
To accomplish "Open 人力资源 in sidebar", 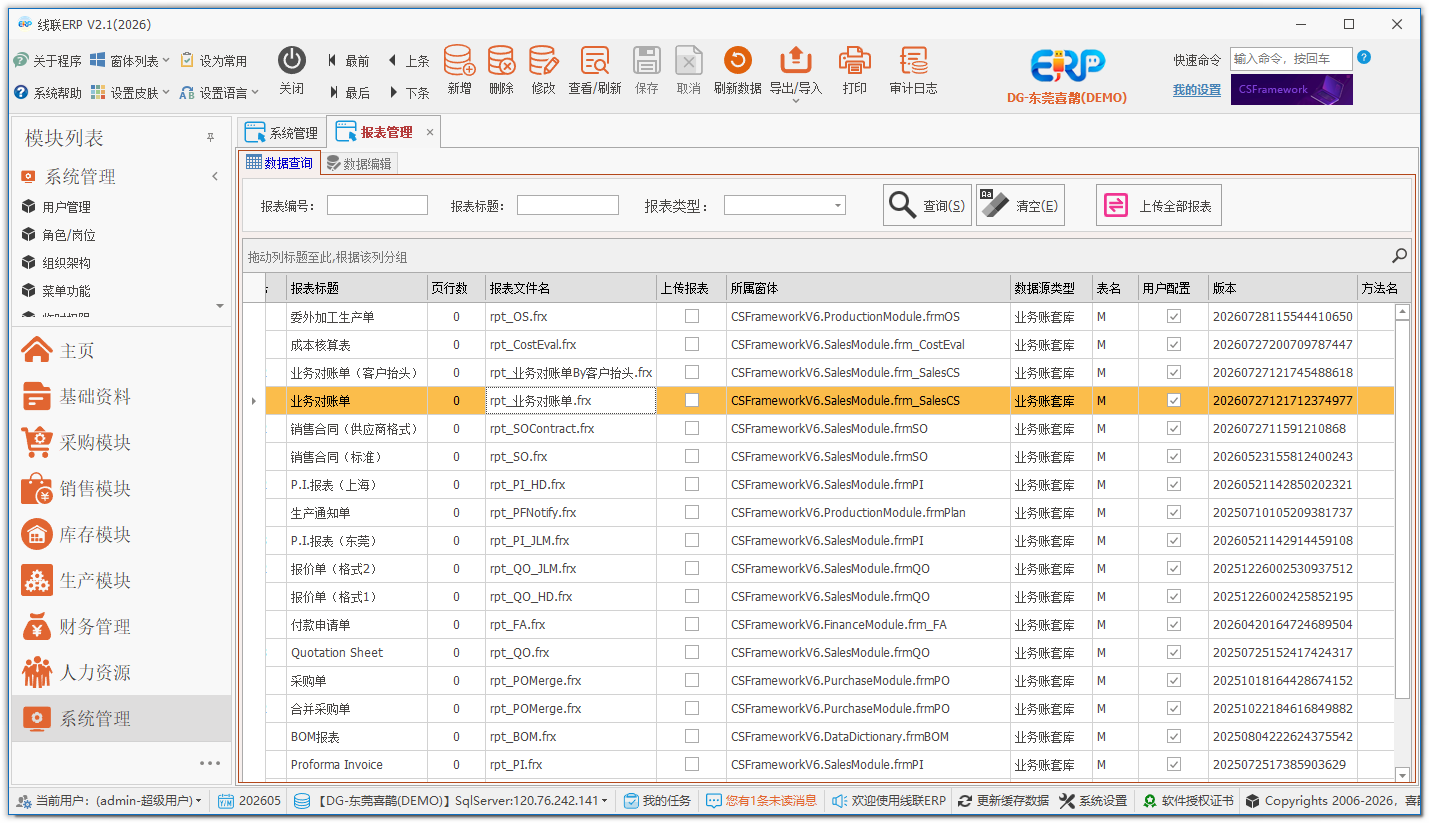I will click(121, 673).
